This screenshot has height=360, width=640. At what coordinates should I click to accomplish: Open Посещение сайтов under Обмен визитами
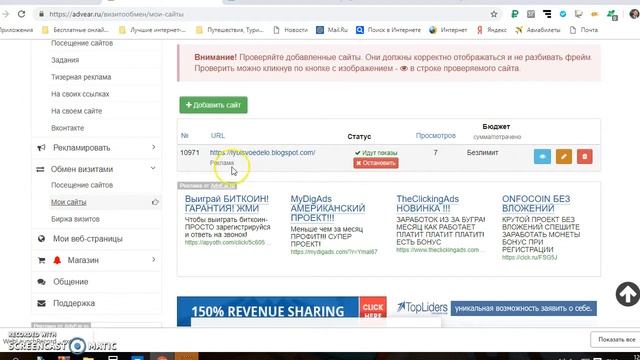[x=82, y=185]
